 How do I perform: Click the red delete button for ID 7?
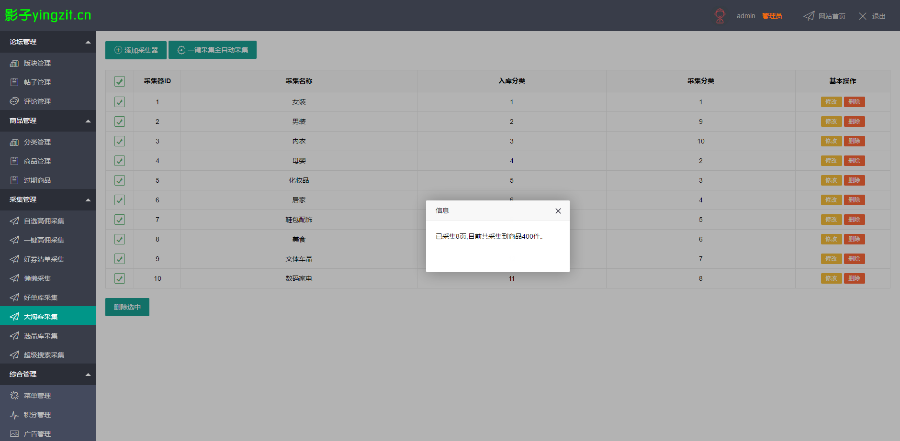(x=854, y=219)
